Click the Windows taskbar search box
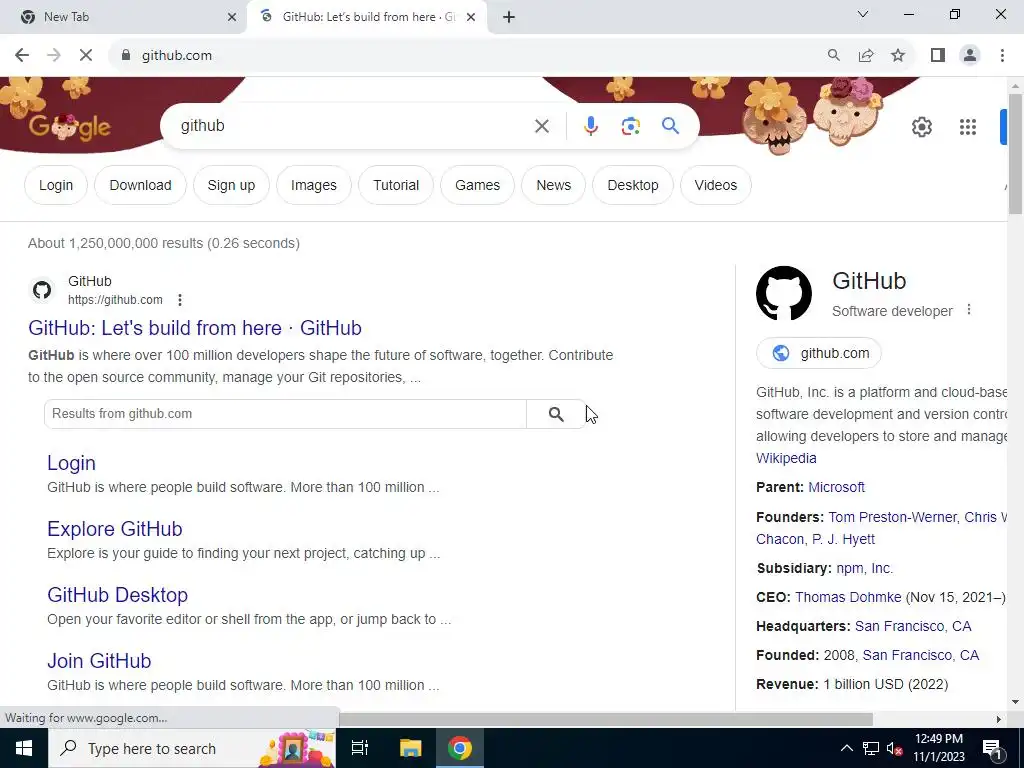This screenshot has height=768, width=1024. tap(192, 748)
